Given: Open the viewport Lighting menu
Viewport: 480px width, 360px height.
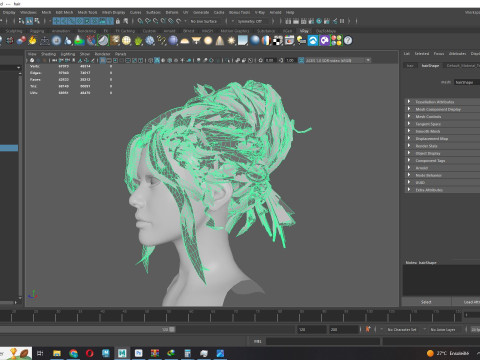Looking at the screenshot, I should 68,54.
